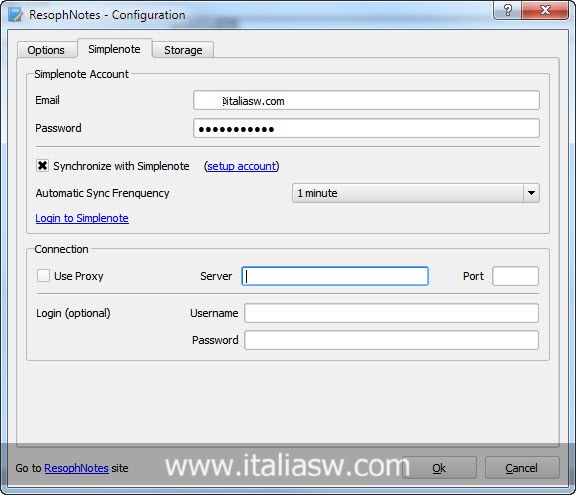
Task: Enable the Use Proxy checkbox
Action: [x=43, y=275]
